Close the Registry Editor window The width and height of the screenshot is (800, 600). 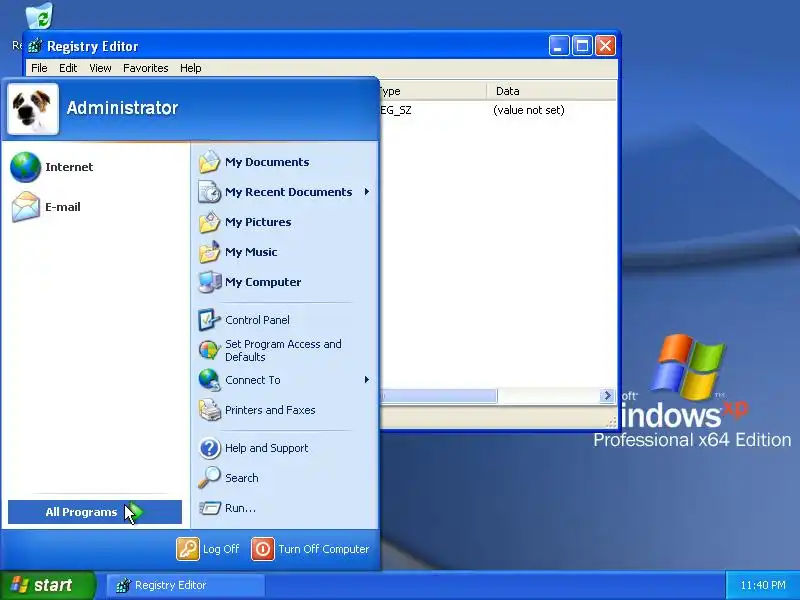606,46
